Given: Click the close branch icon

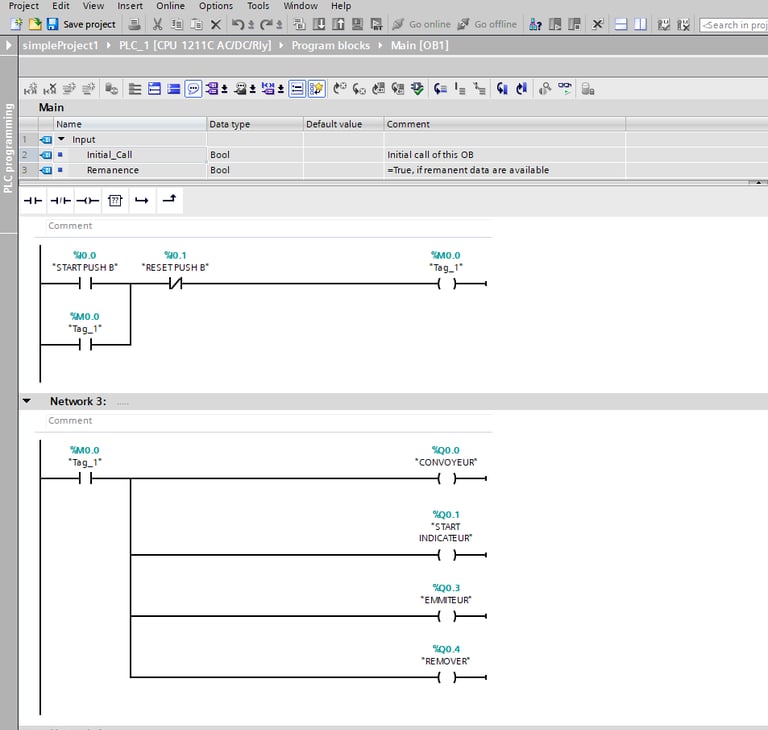Looking at the screenshot, I should coord(168,201).
